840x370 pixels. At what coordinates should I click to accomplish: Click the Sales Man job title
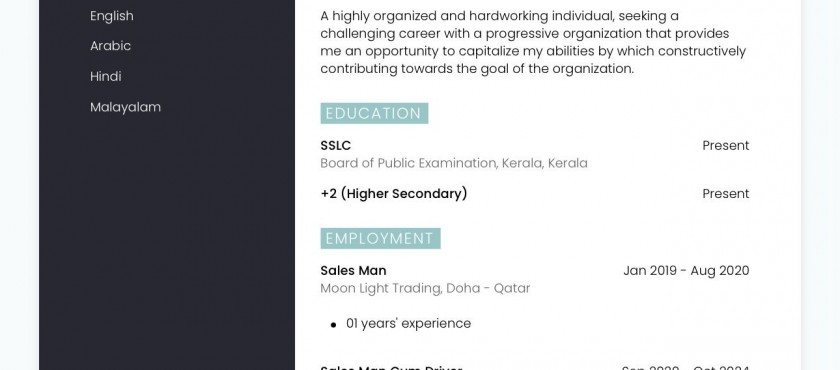pyautogui.click(x=353, y=271)
